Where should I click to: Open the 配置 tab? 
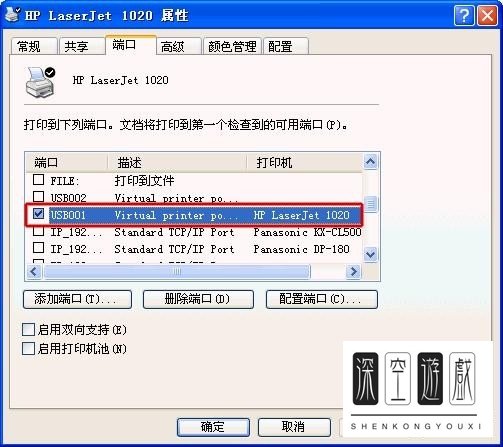pos(286,46)
